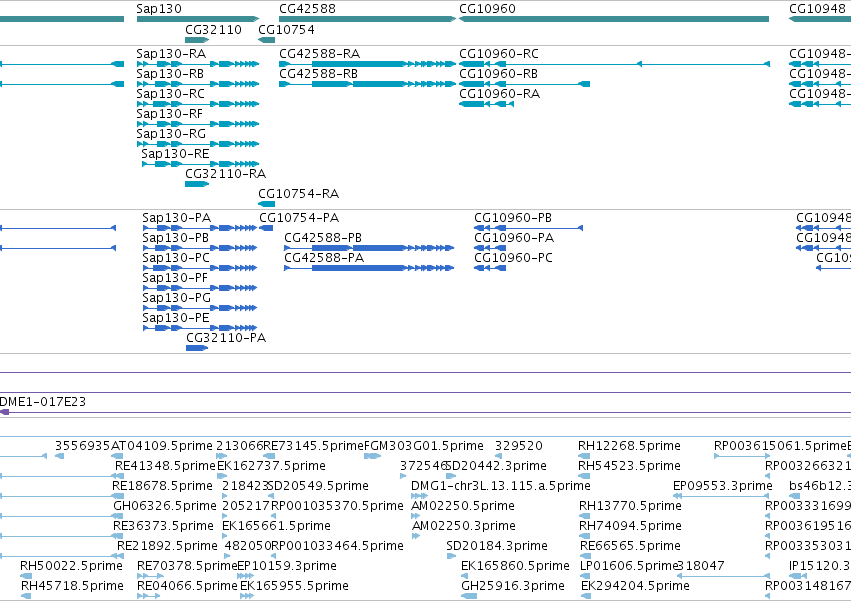Click the CG10960-RC transcript label
The image size is (851, 601).
click(x=499, y=54)
